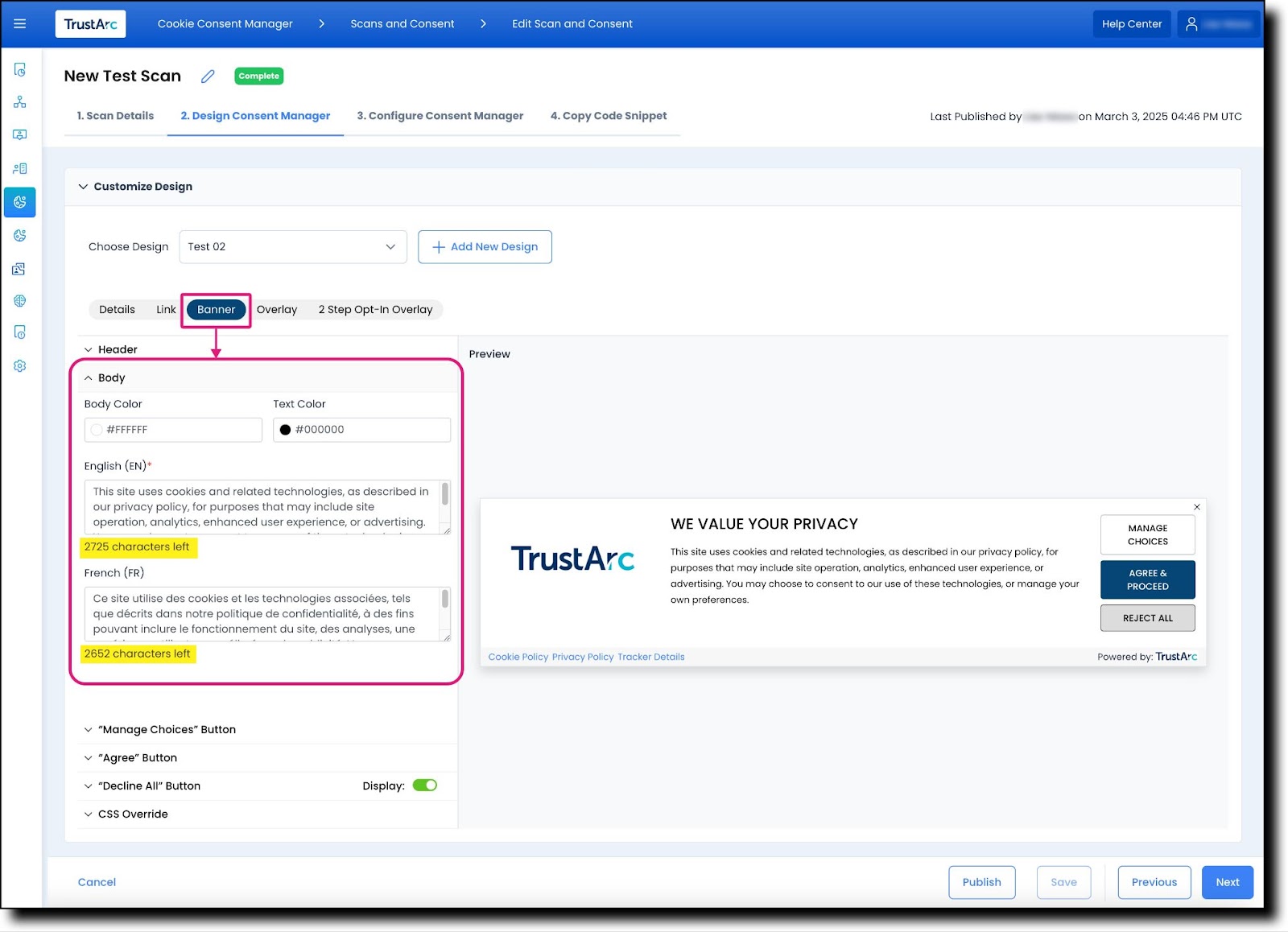Collapse the Body section

pyautogui.click(x=89, y=377)
